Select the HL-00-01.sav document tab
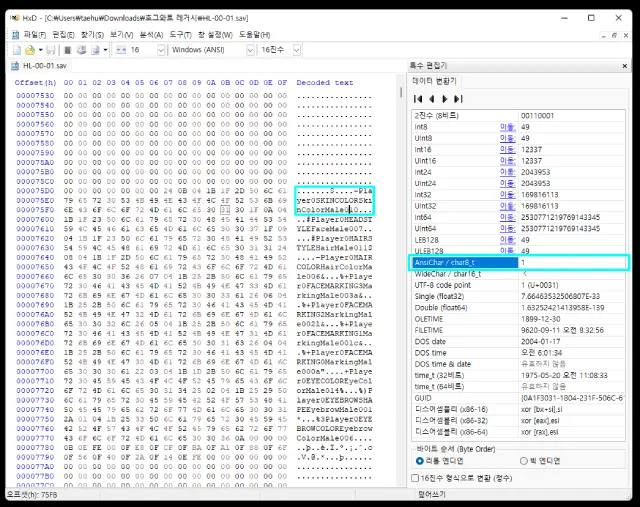The height and width of the screenshot is (507, 640). pos(39,66)
